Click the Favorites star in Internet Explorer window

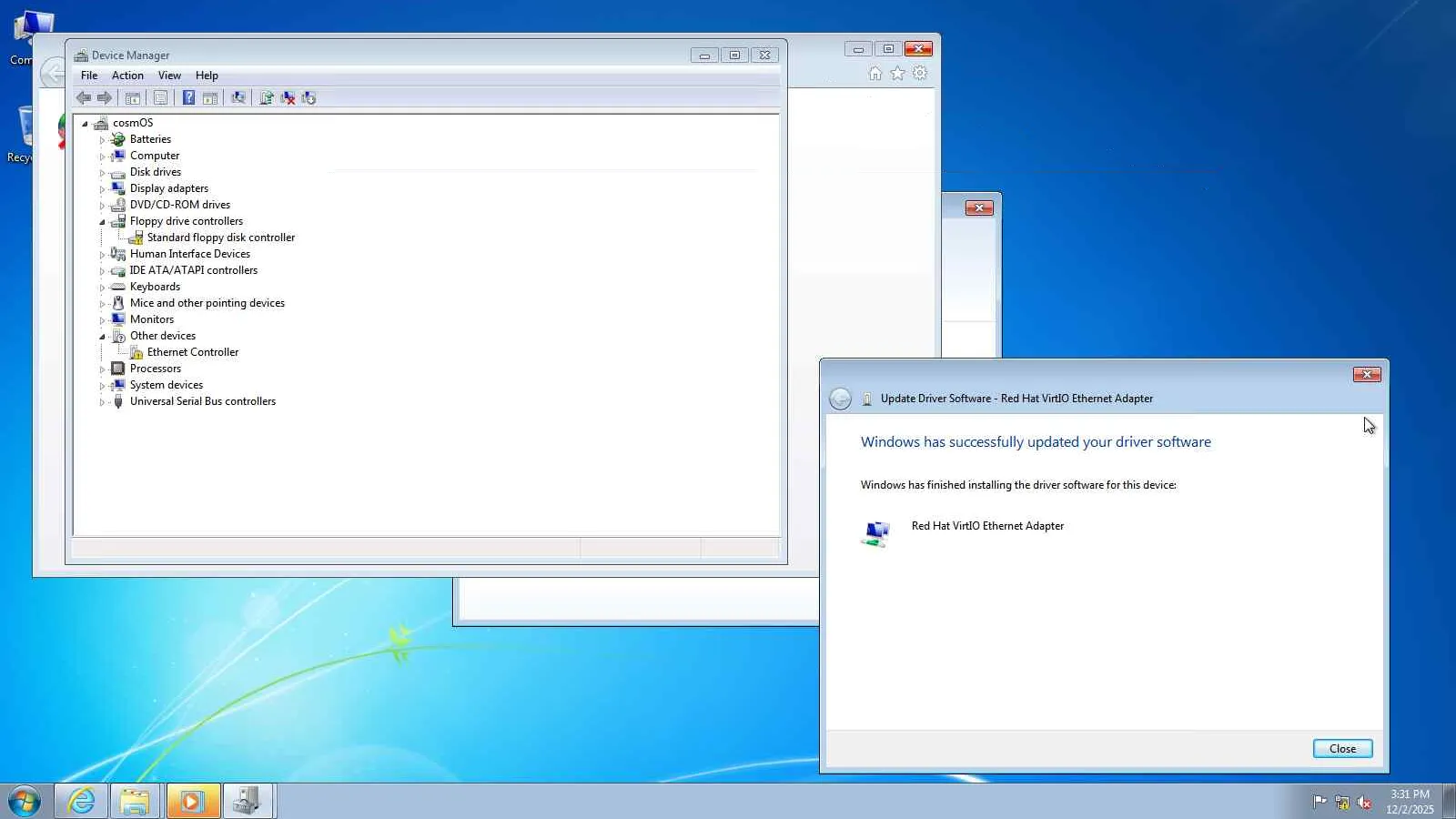click(x=897, y=74)
